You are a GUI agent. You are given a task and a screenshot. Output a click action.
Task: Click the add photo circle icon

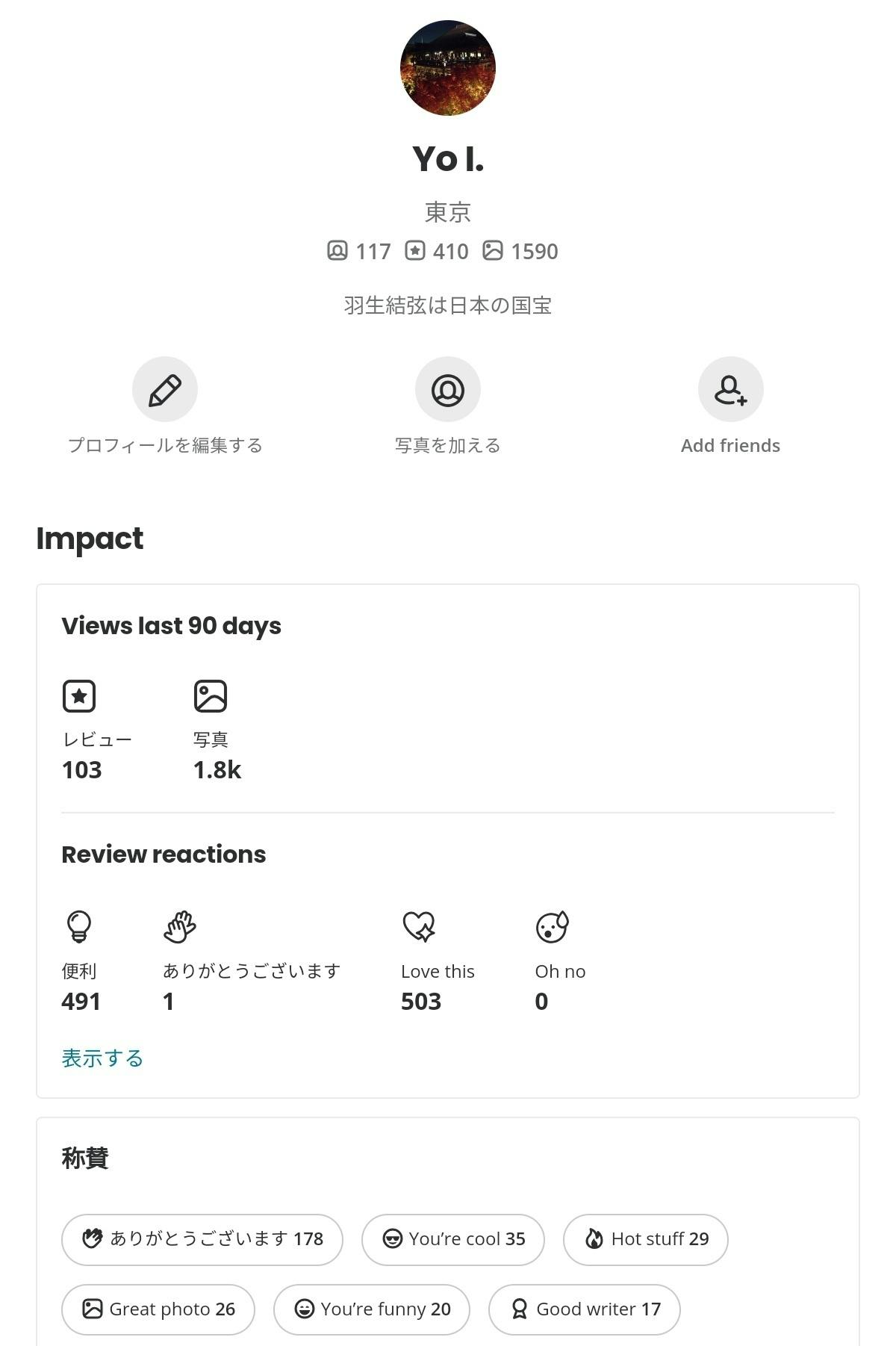coord(447,389)
